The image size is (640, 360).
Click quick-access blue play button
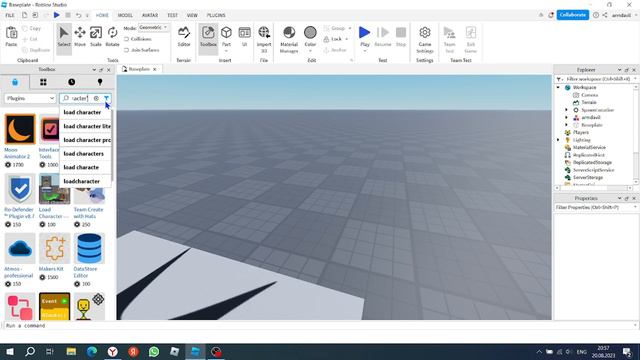pos(56,15)
